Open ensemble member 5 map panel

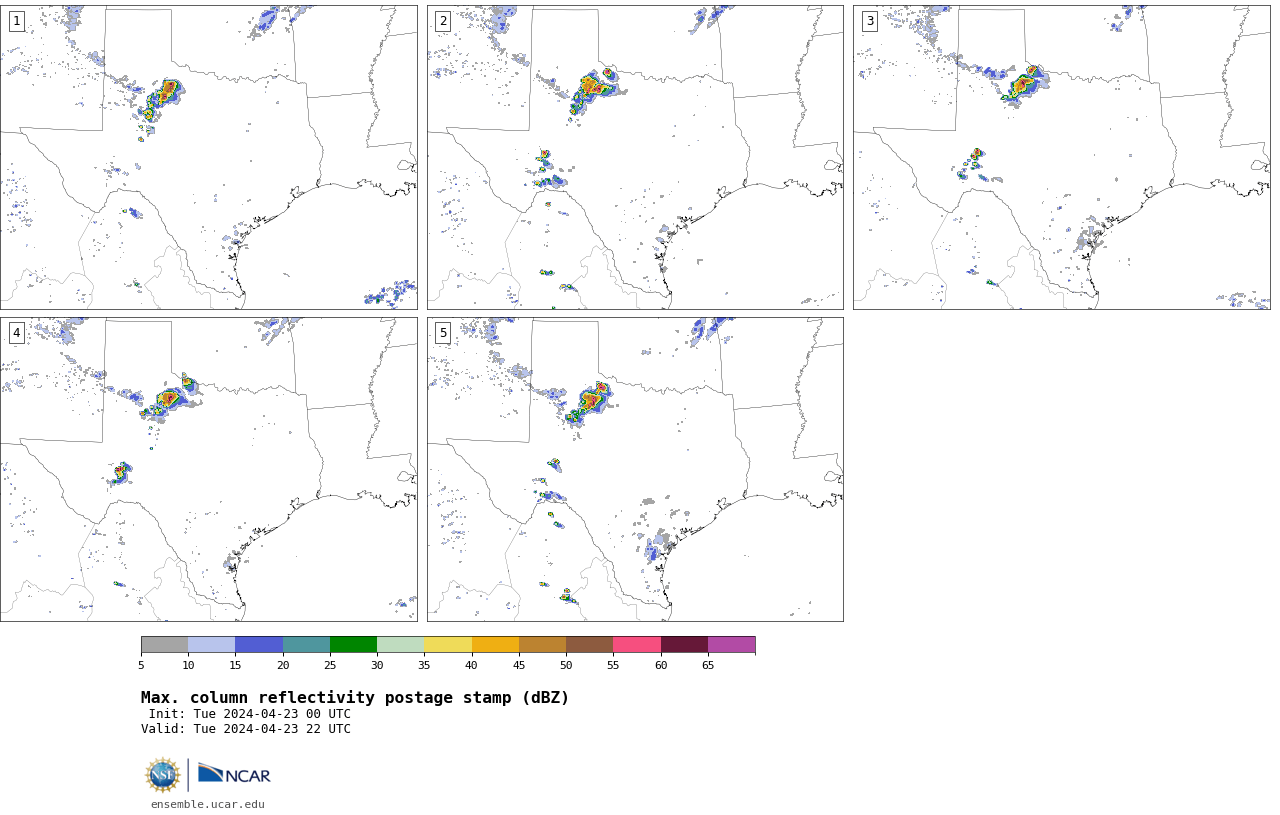(x=635, y=469)
